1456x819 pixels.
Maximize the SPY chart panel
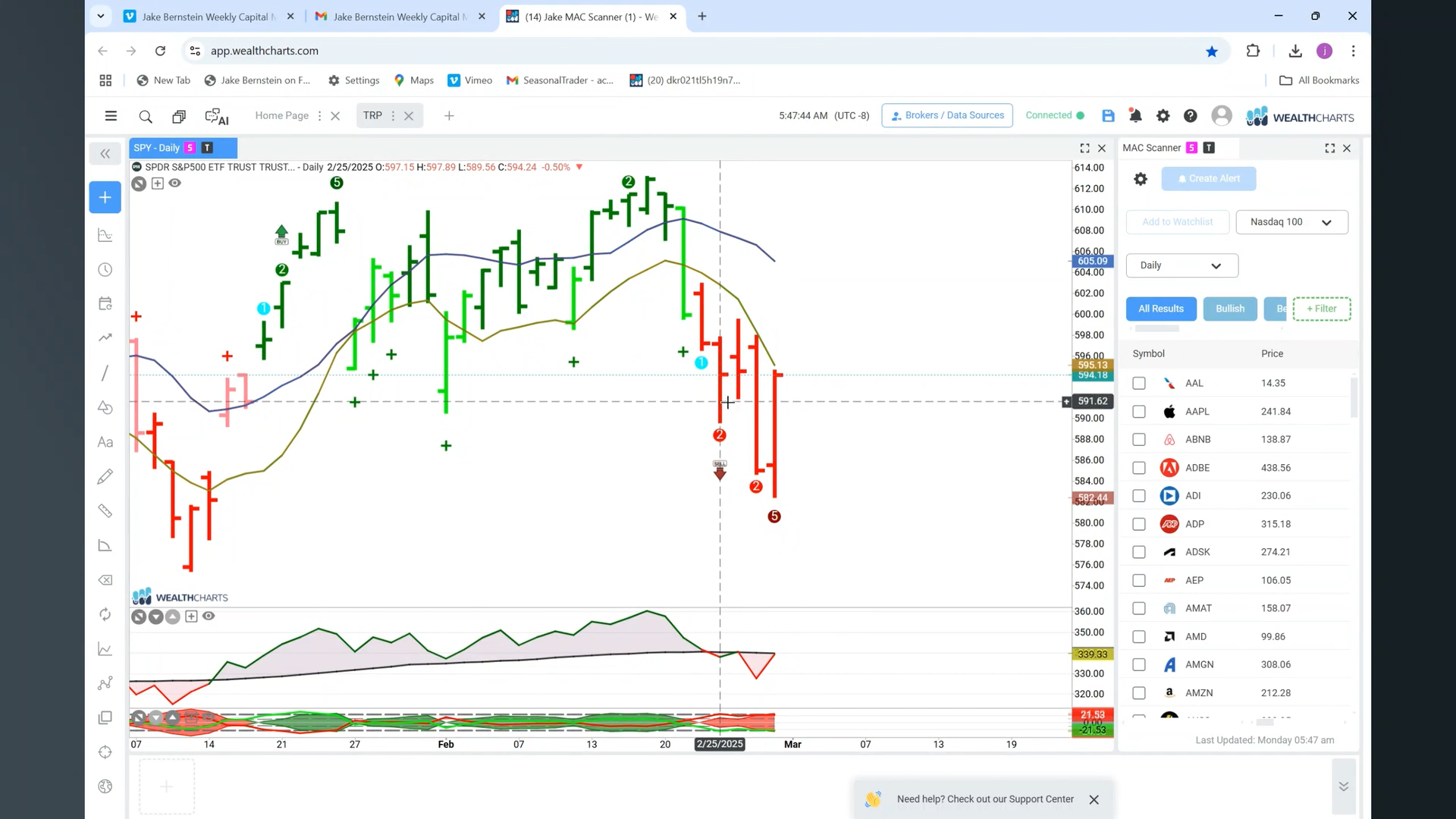[1084, 149]
